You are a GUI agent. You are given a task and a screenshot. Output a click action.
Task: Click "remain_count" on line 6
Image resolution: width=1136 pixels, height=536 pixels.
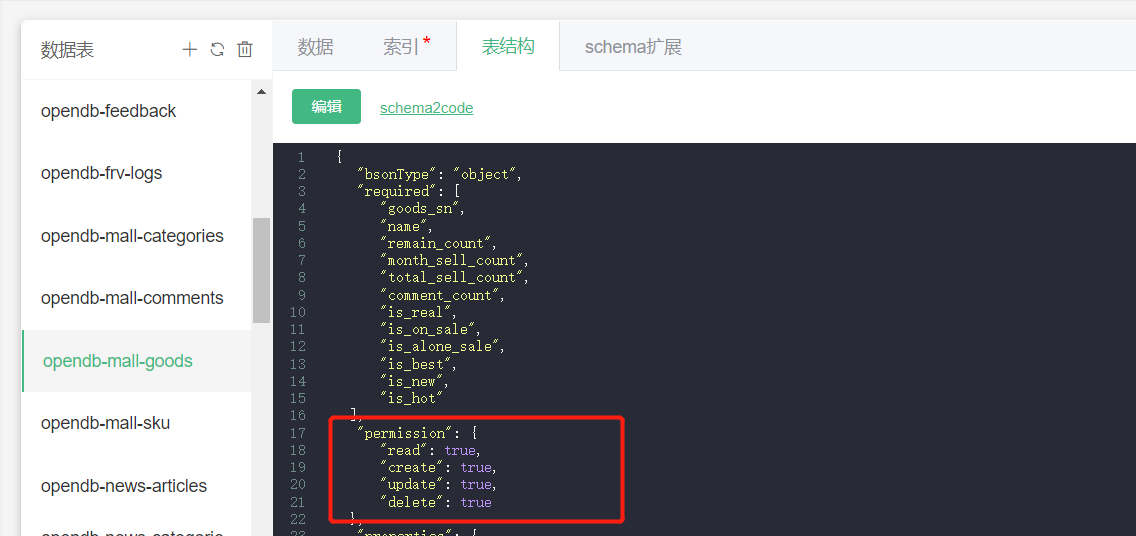(x=437, y=243)
